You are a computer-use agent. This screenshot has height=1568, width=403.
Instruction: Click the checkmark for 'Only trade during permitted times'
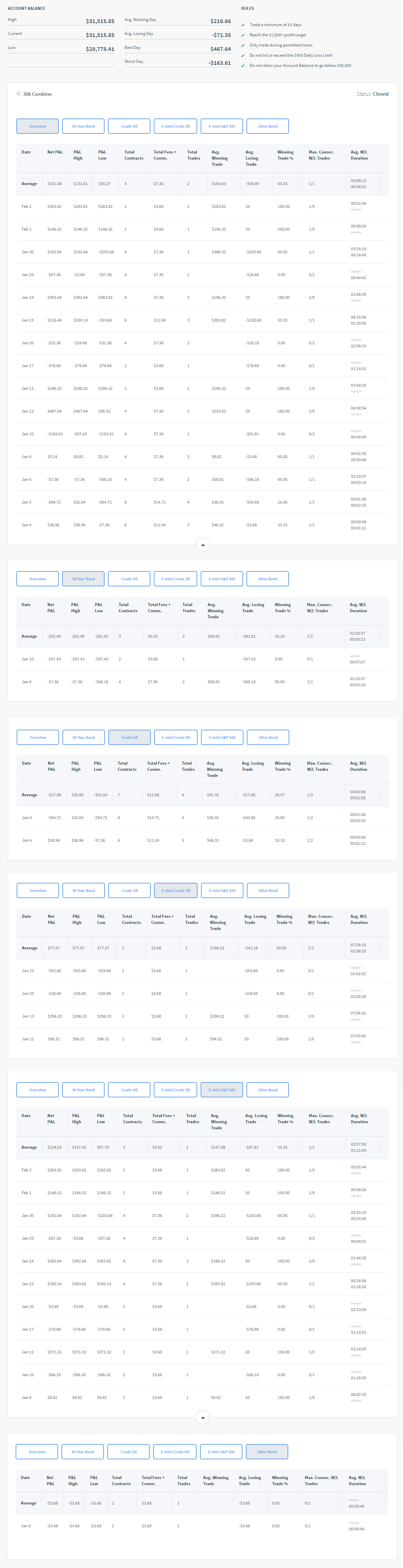(x=243, y=45)
